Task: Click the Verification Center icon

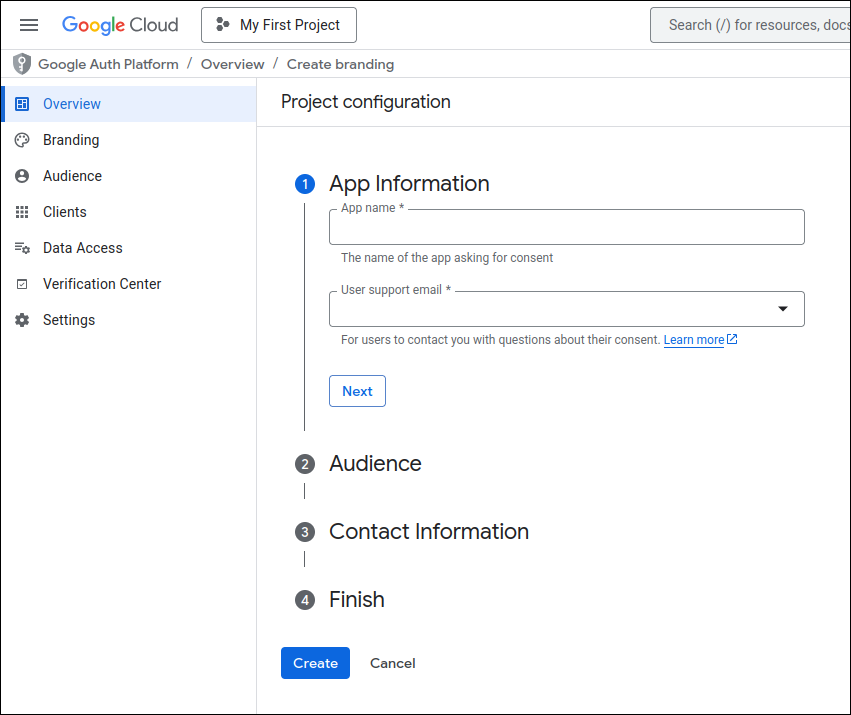Action: (x=21, y=283)
